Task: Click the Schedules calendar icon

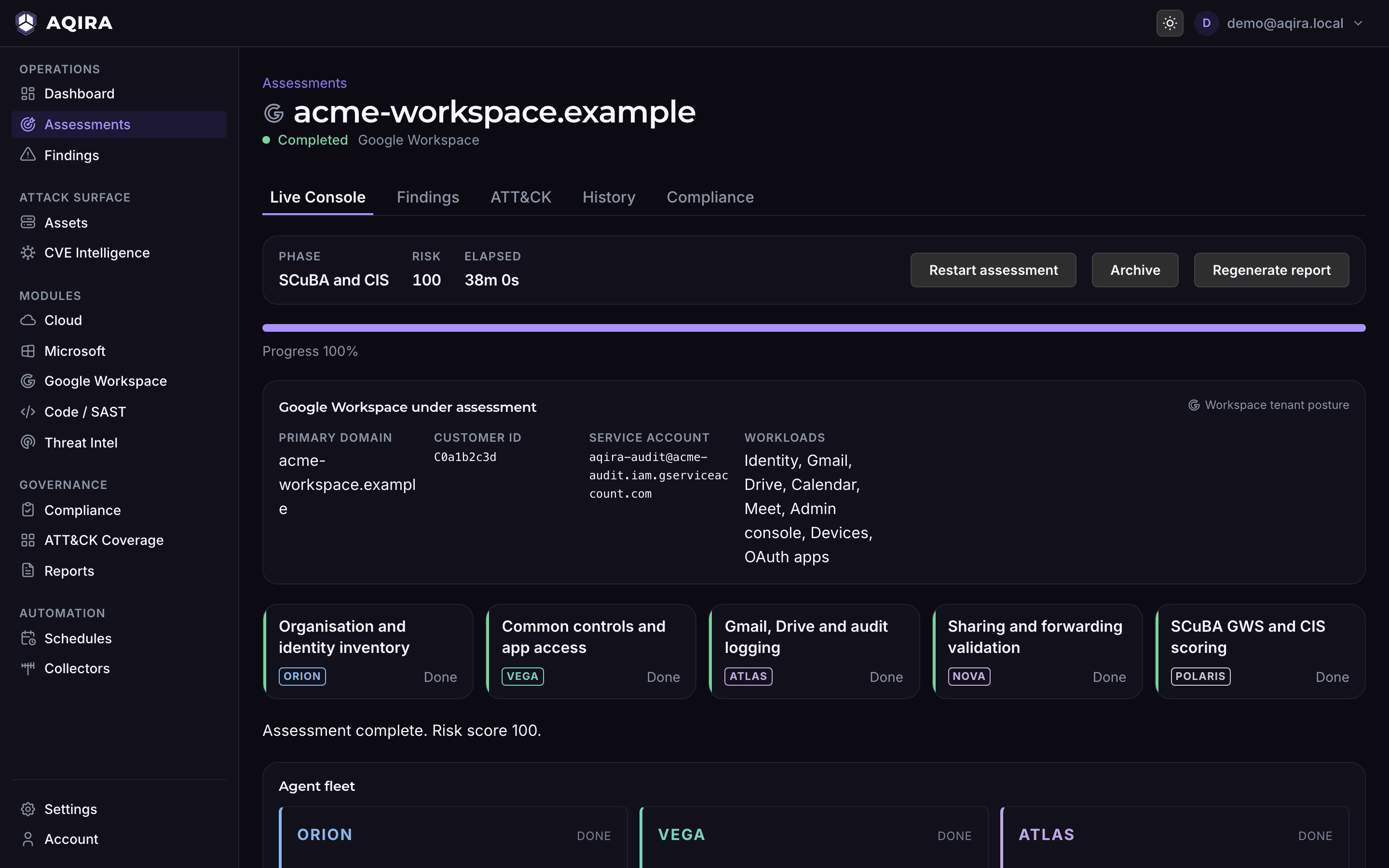Action: click(x=27, y=638)
